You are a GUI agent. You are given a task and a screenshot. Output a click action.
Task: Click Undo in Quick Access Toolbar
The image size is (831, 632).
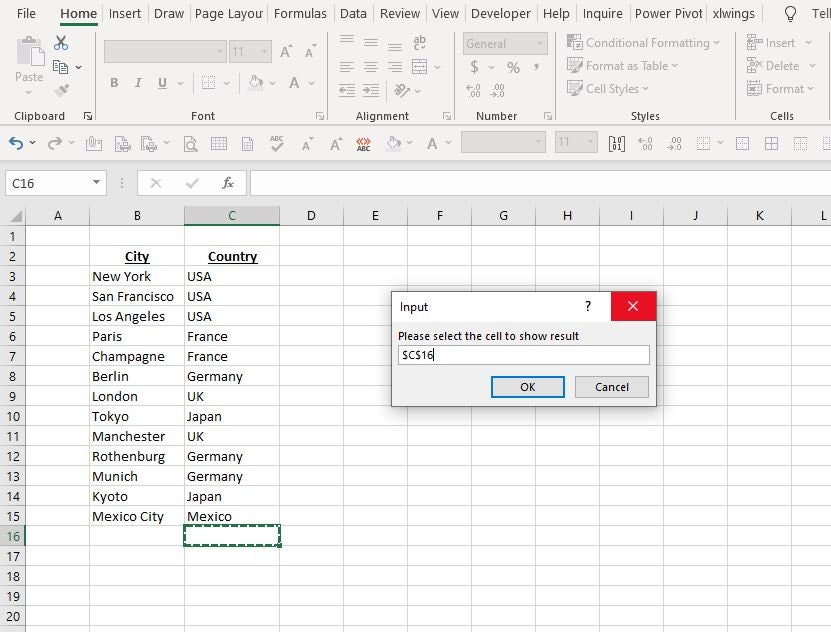tap(16, 143)
